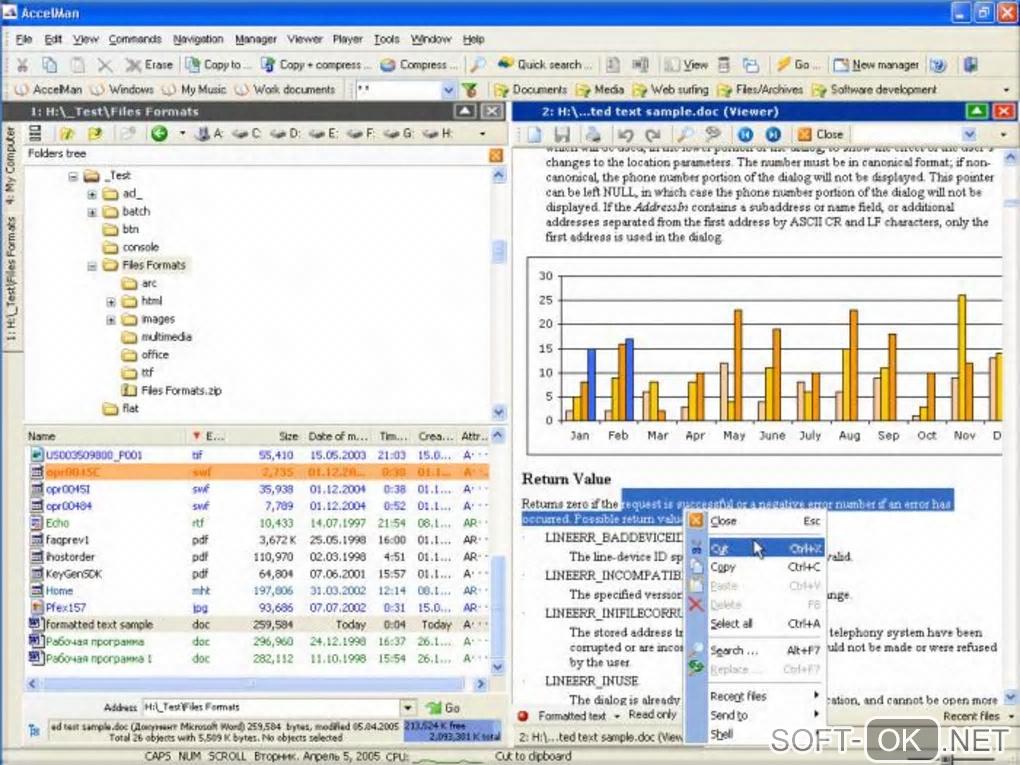Image resolution: width=1020 pixels, height=765 pixels.
Task: Open the Navigation menu
Action: click(x=198, y=39)
